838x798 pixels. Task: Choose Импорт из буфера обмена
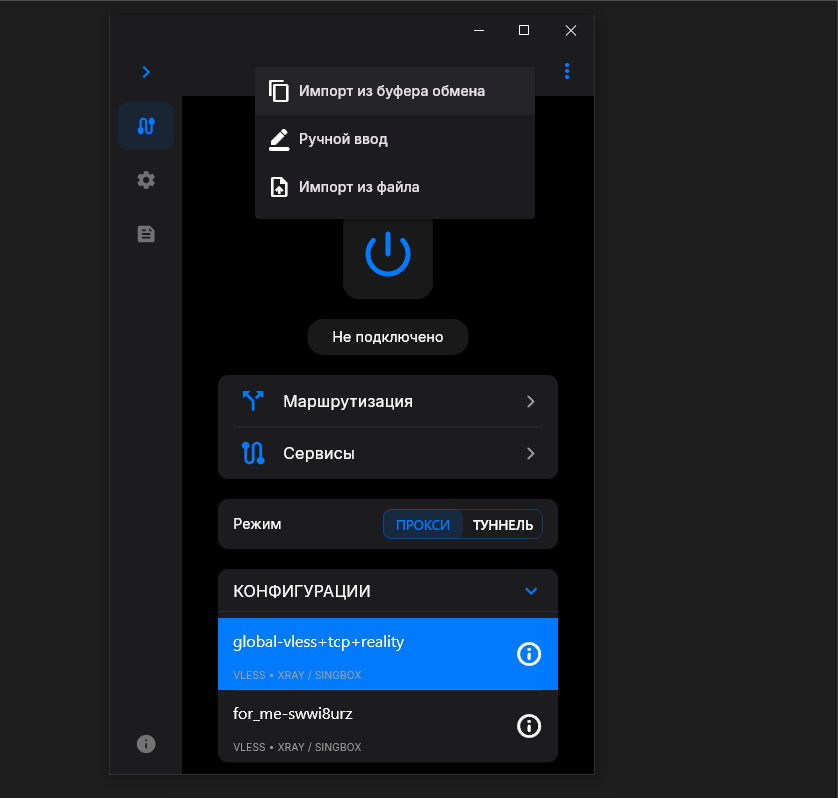[x=392, y=91]
